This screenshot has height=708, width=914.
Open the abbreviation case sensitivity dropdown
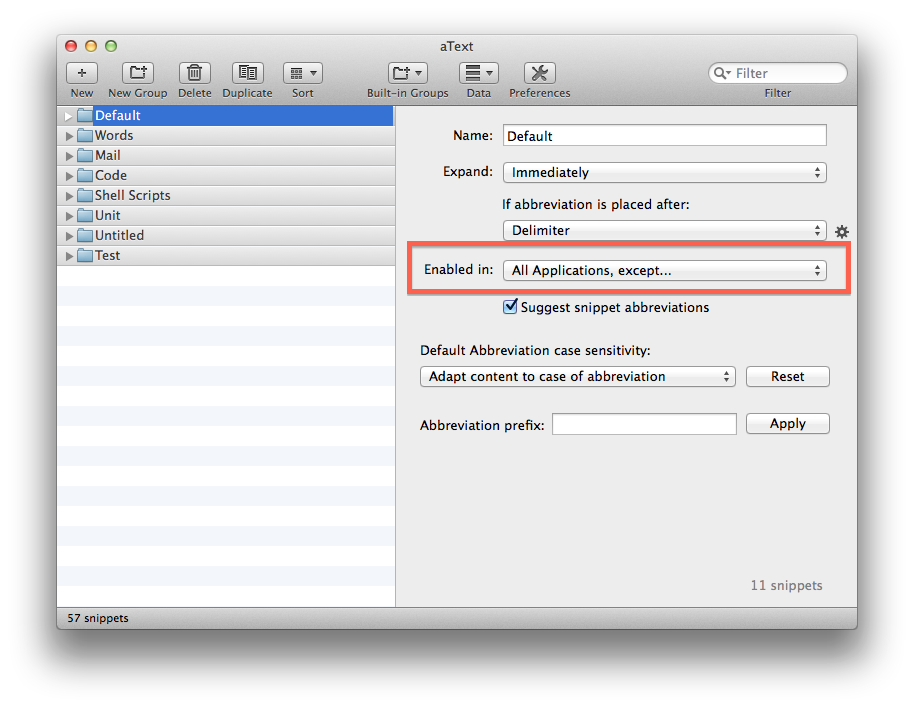(577, 377)
